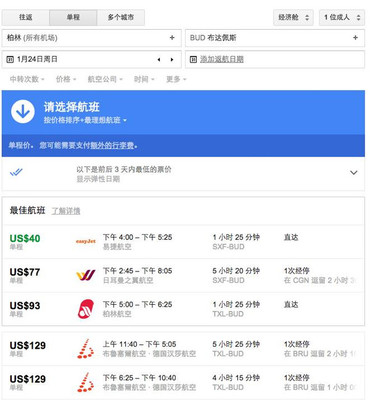370x400 pixels.
Task: Open 额外的行李费 baggage fee link
Action: click(112, 146)
